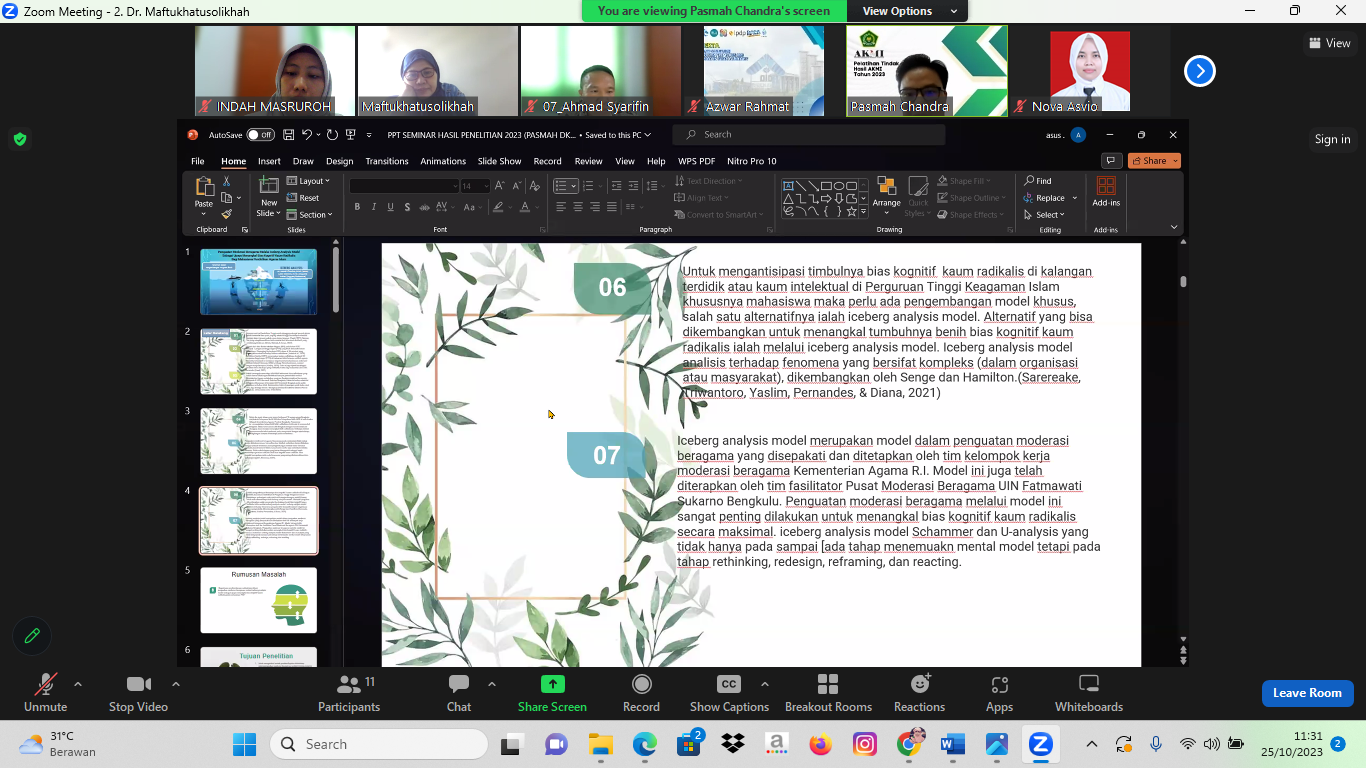Image resolution: width=1366 pixels, height=768 pixels.
Task: Show next participants with blue arrow
Action: 1199,71
